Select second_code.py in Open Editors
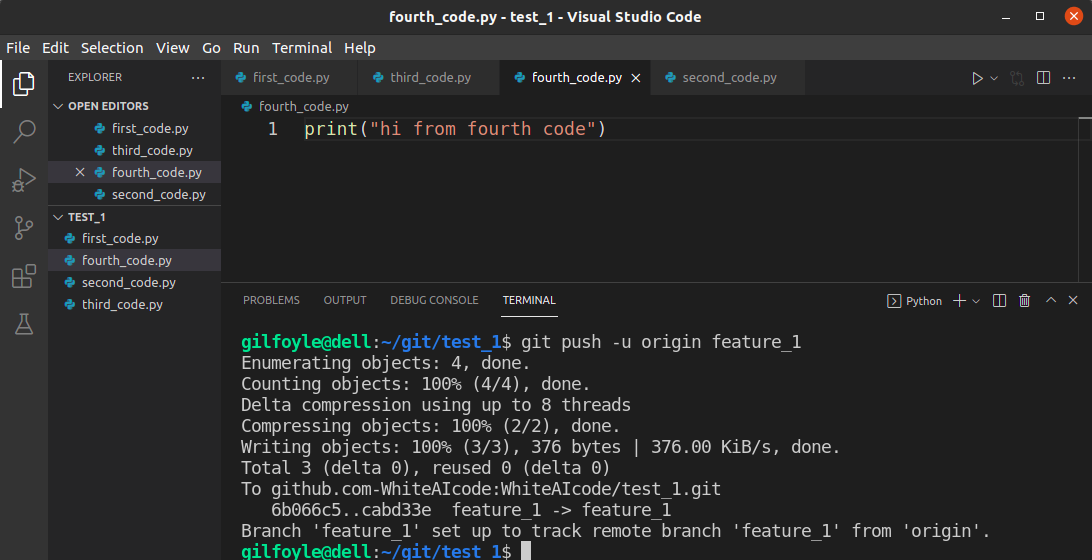 tap(134, 194)
